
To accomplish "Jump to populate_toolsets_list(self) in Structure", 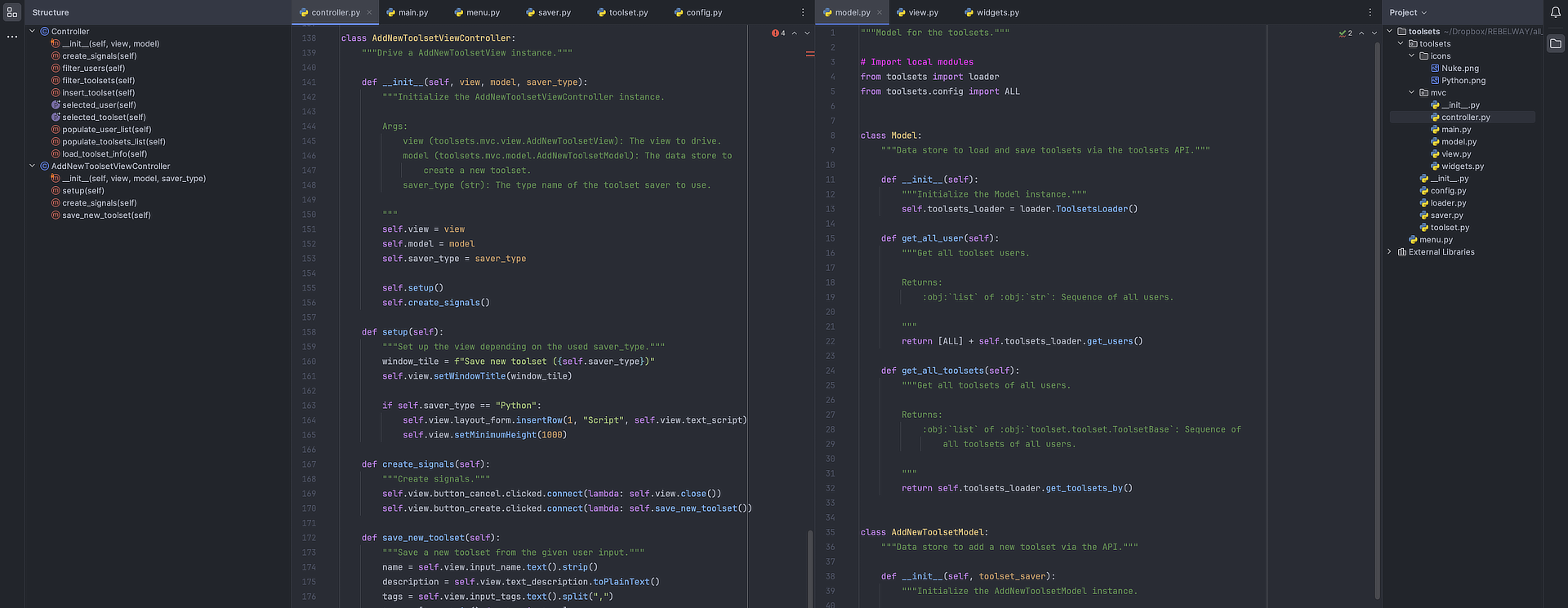I will [114, 141].
